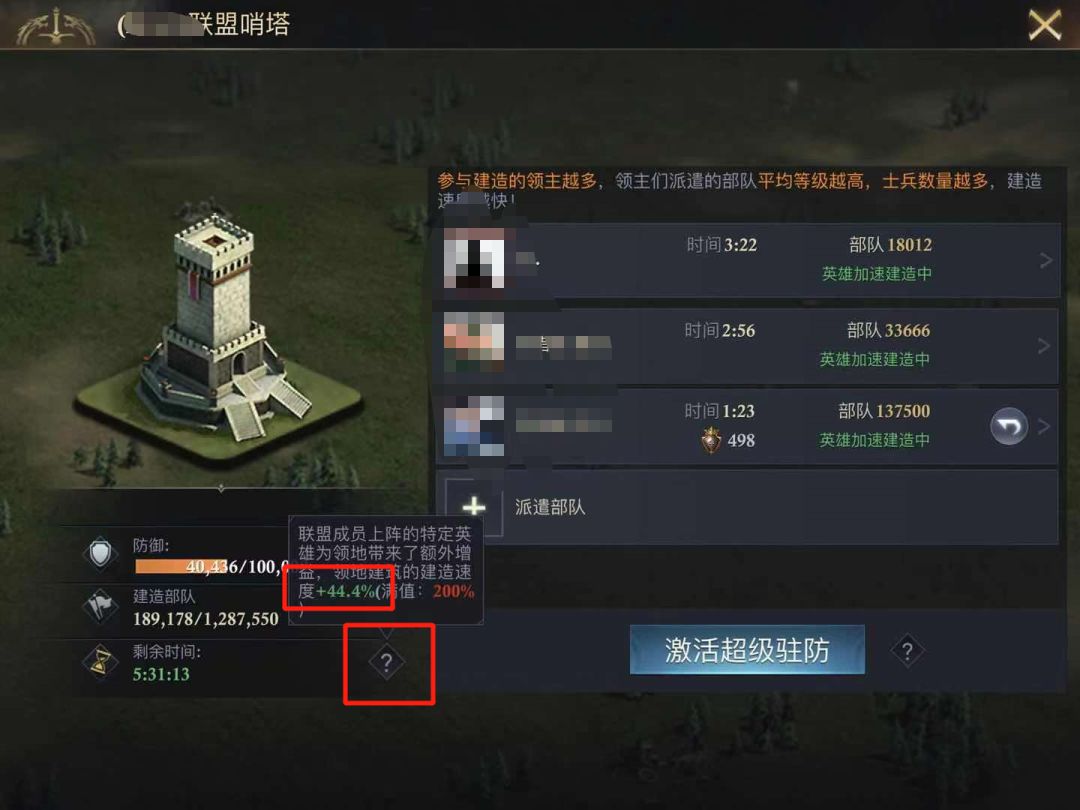Click the hourglass remaining time icon

[x=101, y=661]
